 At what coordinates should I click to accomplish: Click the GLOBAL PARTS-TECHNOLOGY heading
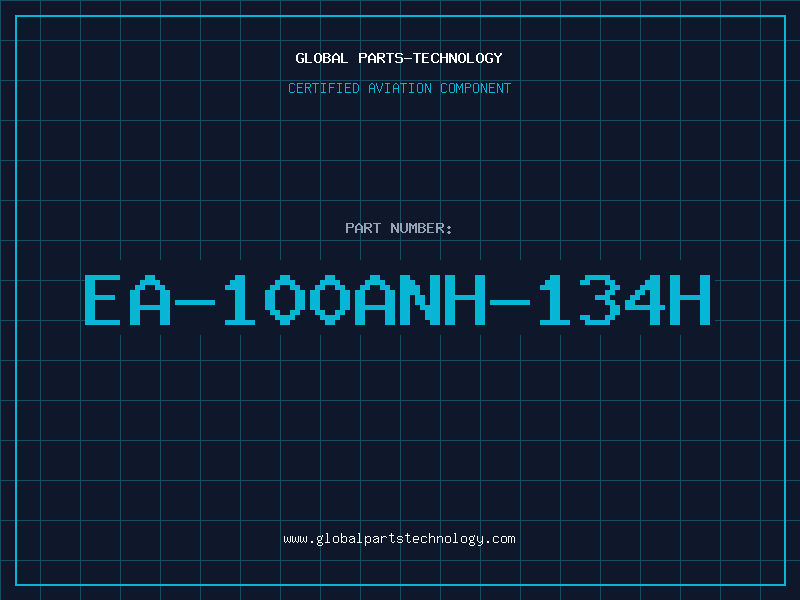coord(399,58)
